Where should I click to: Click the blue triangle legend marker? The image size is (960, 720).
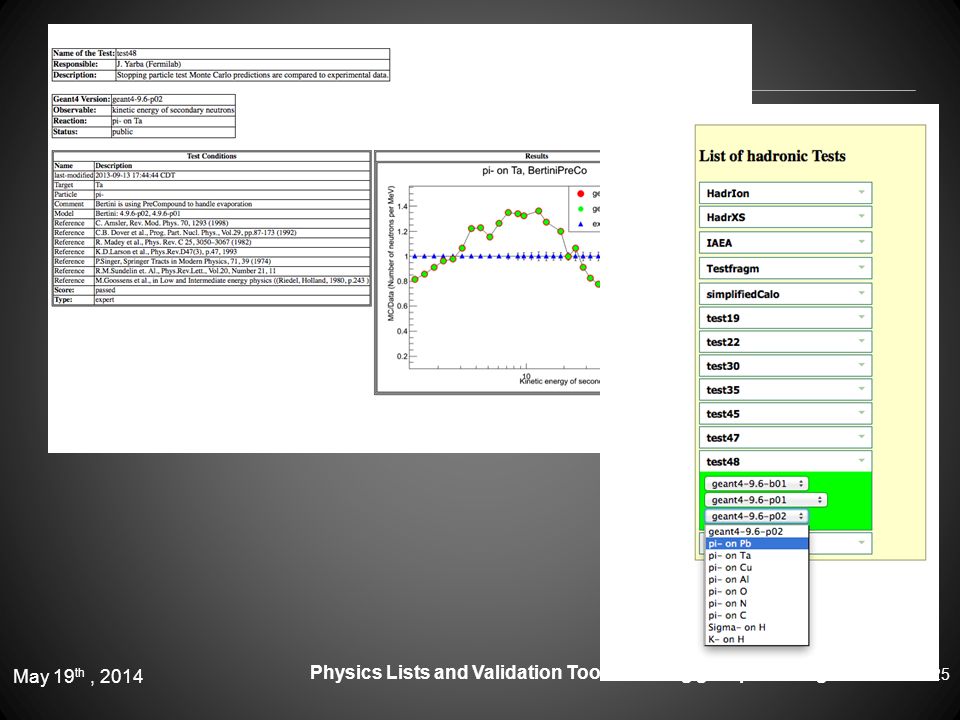tap(580, 224)
